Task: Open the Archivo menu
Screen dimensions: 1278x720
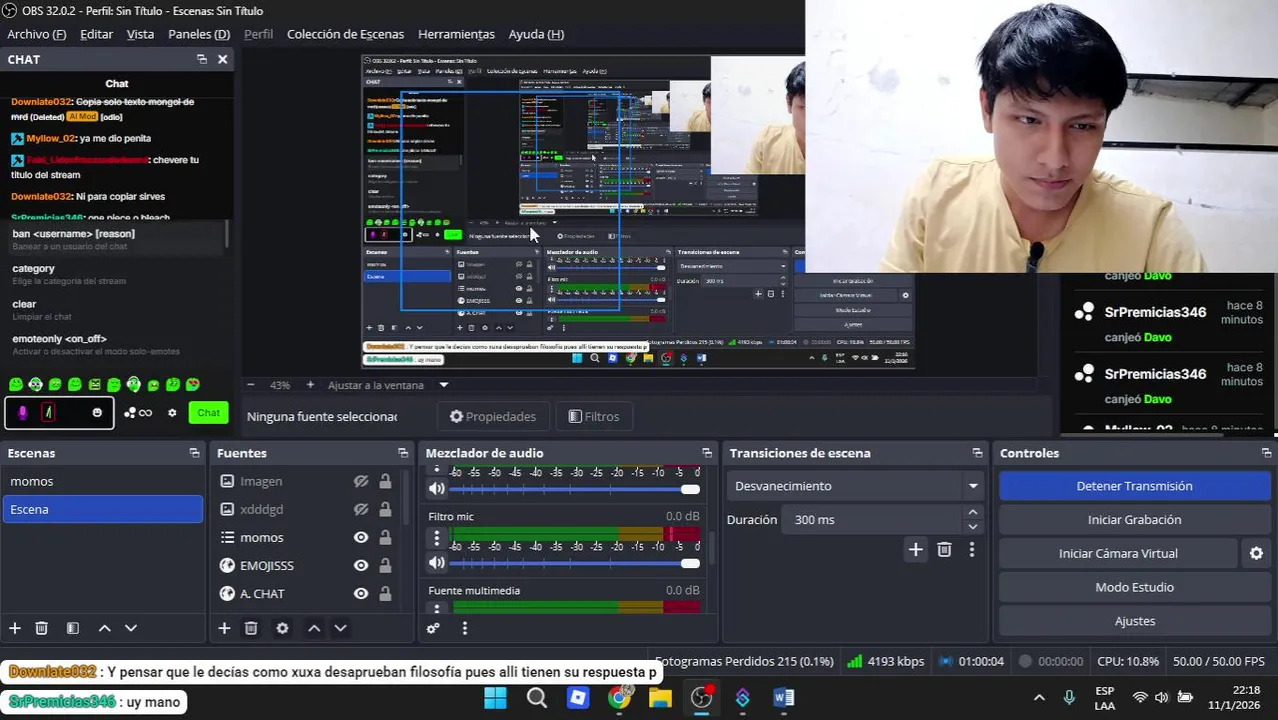Action: [36, 34]
